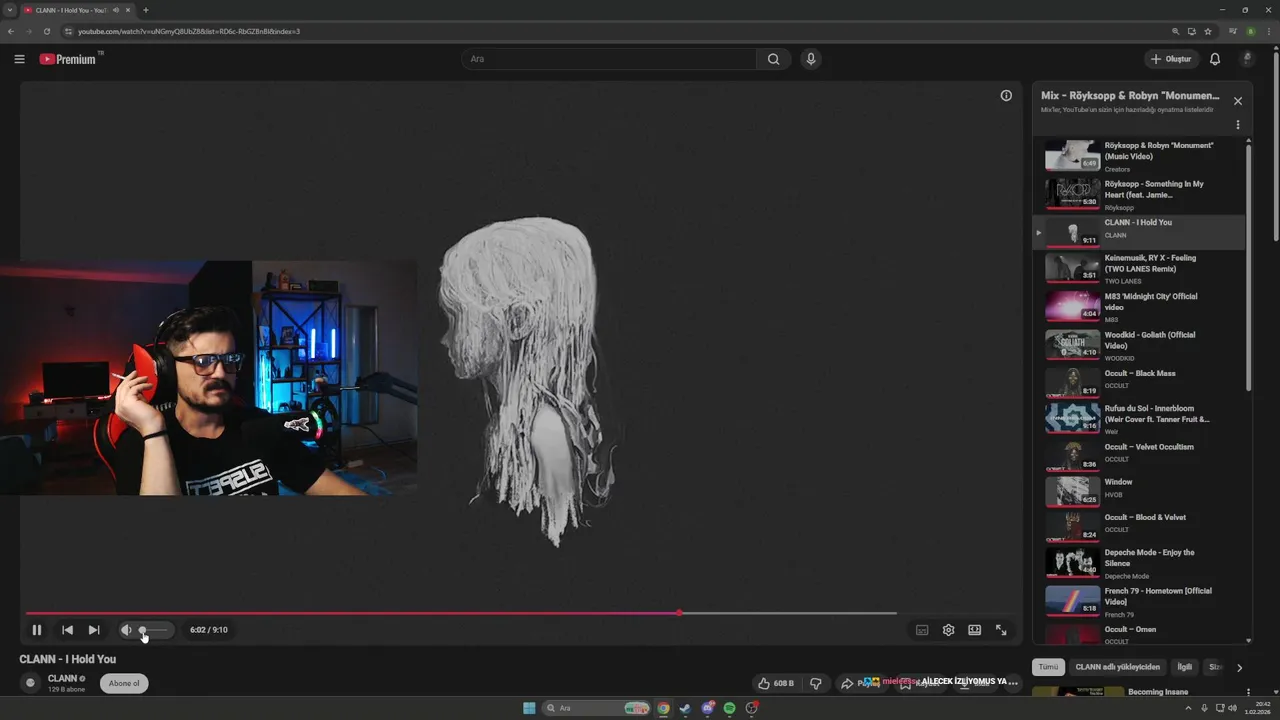Open the Mix playlist three-dot menu
This screenshot has height=720, width=1280.
(1238, 125)
